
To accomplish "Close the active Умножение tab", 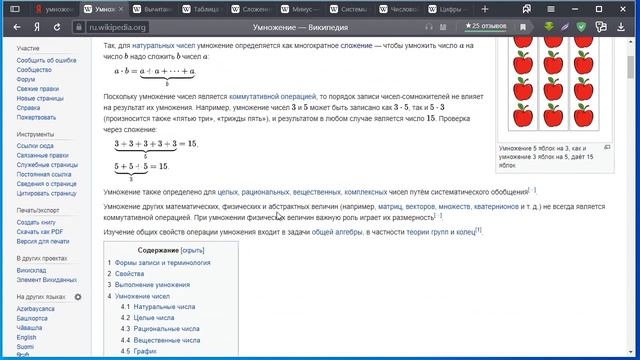I will point(121,9).
